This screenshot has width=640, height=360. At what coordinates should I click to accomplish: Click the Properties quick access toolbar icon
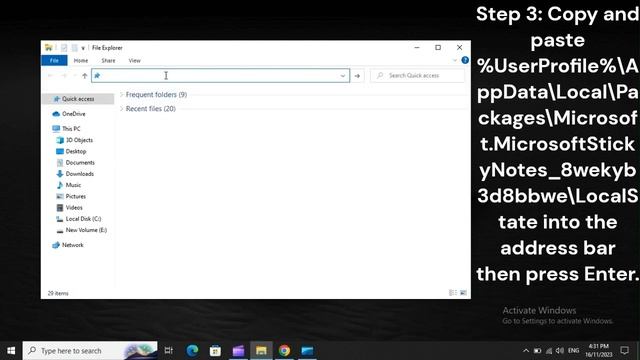(x=64, y=48)
